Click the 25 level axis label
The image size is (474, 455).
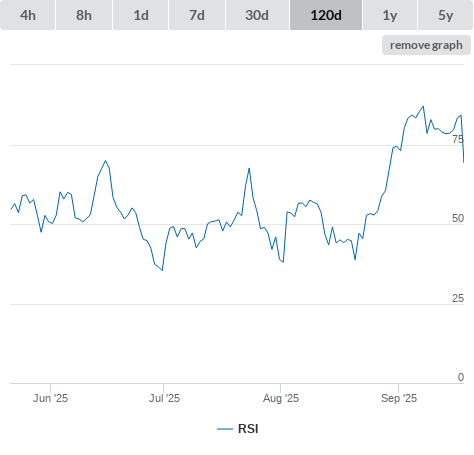tap(458, 298)
